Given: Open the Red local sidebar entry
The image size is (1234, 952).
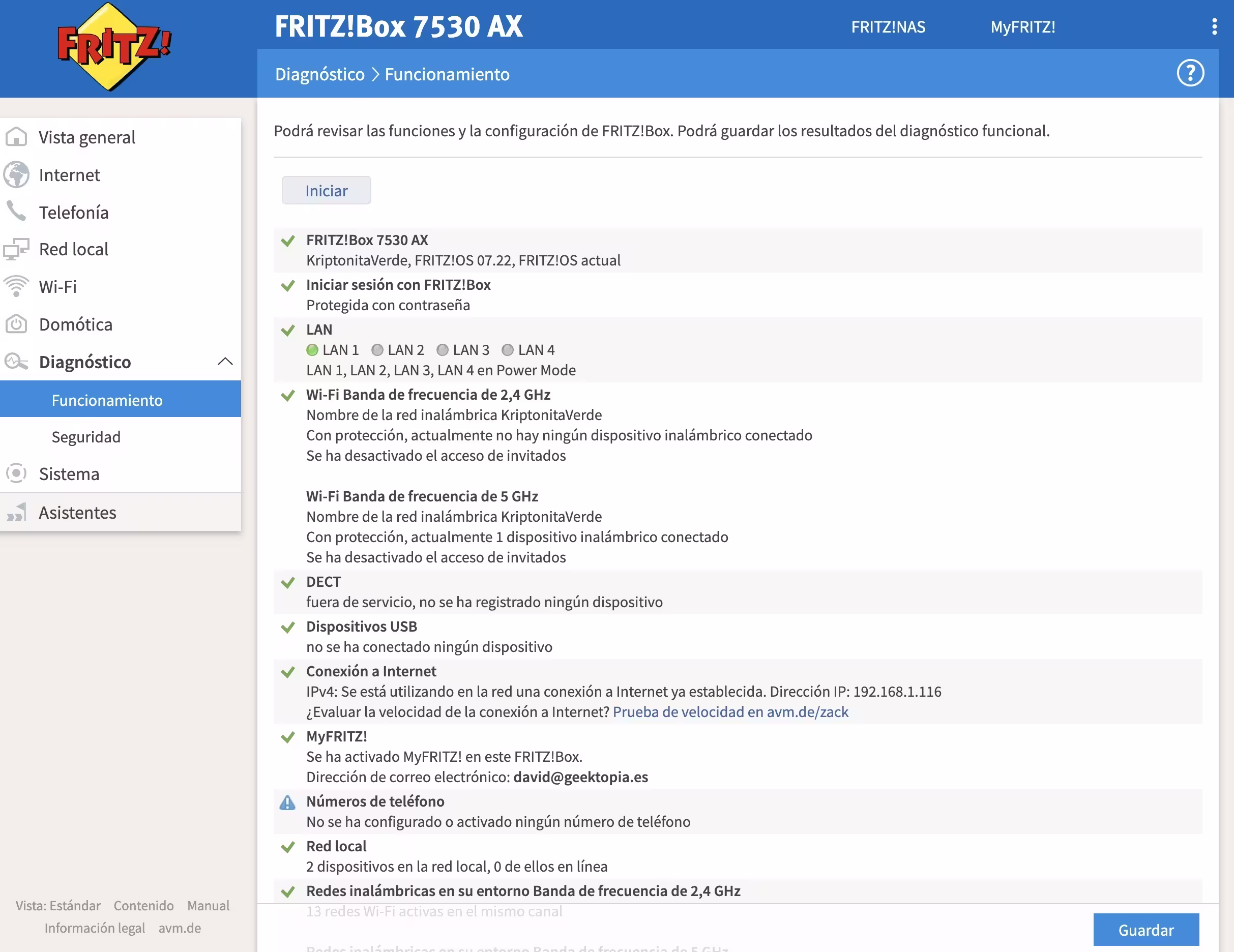Looking at the screenshot, I should tap(121, 249).
